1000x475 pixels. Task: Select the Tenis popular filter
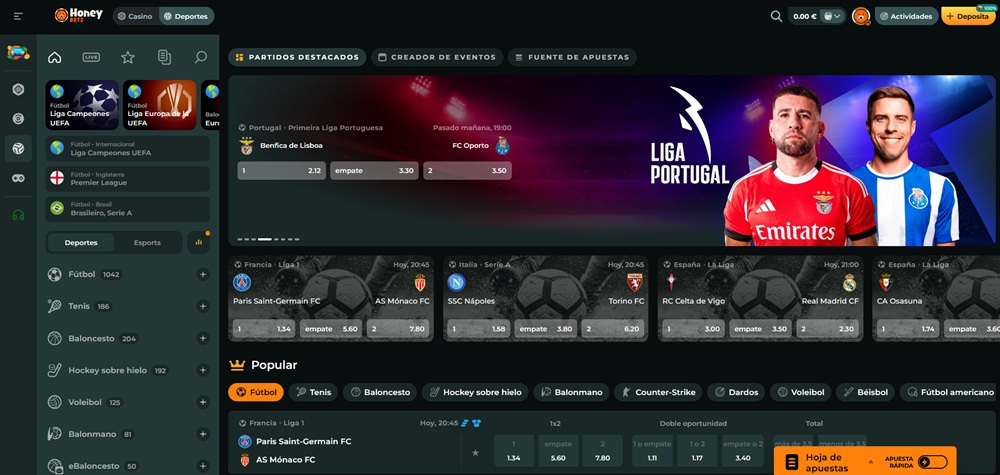click(x=312, y=392)
